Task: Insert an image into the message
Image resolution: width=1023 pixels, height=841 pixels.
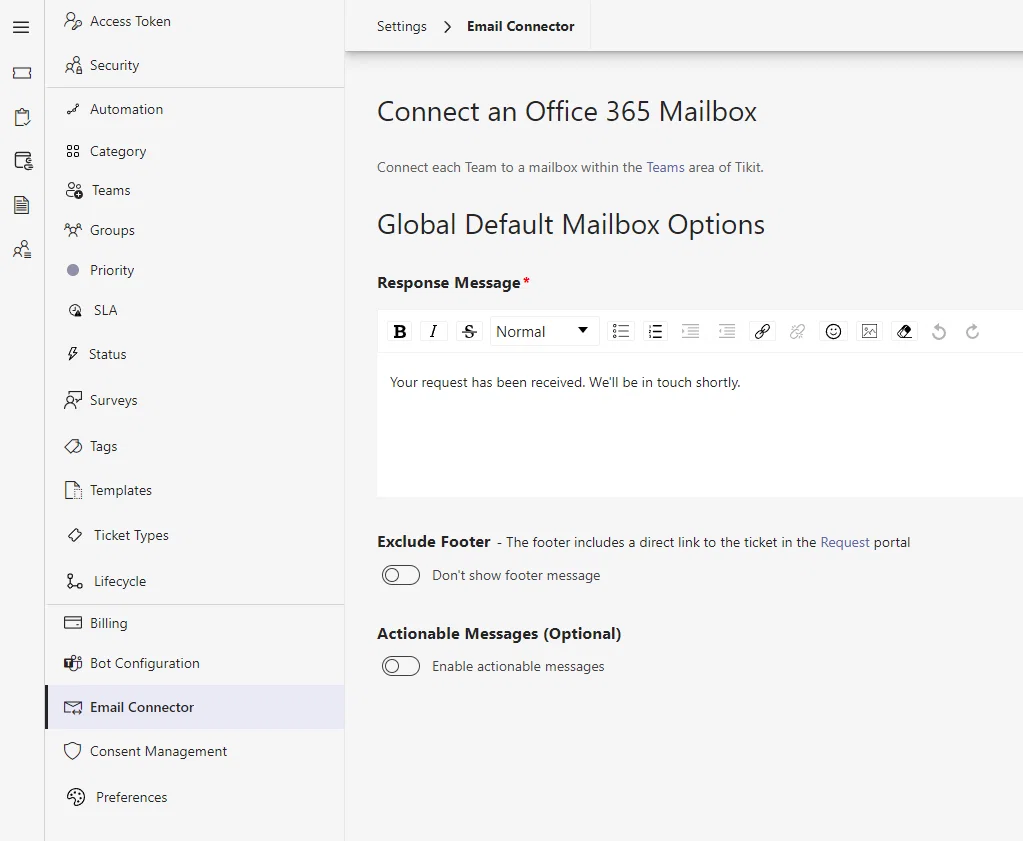Action: 869,331
